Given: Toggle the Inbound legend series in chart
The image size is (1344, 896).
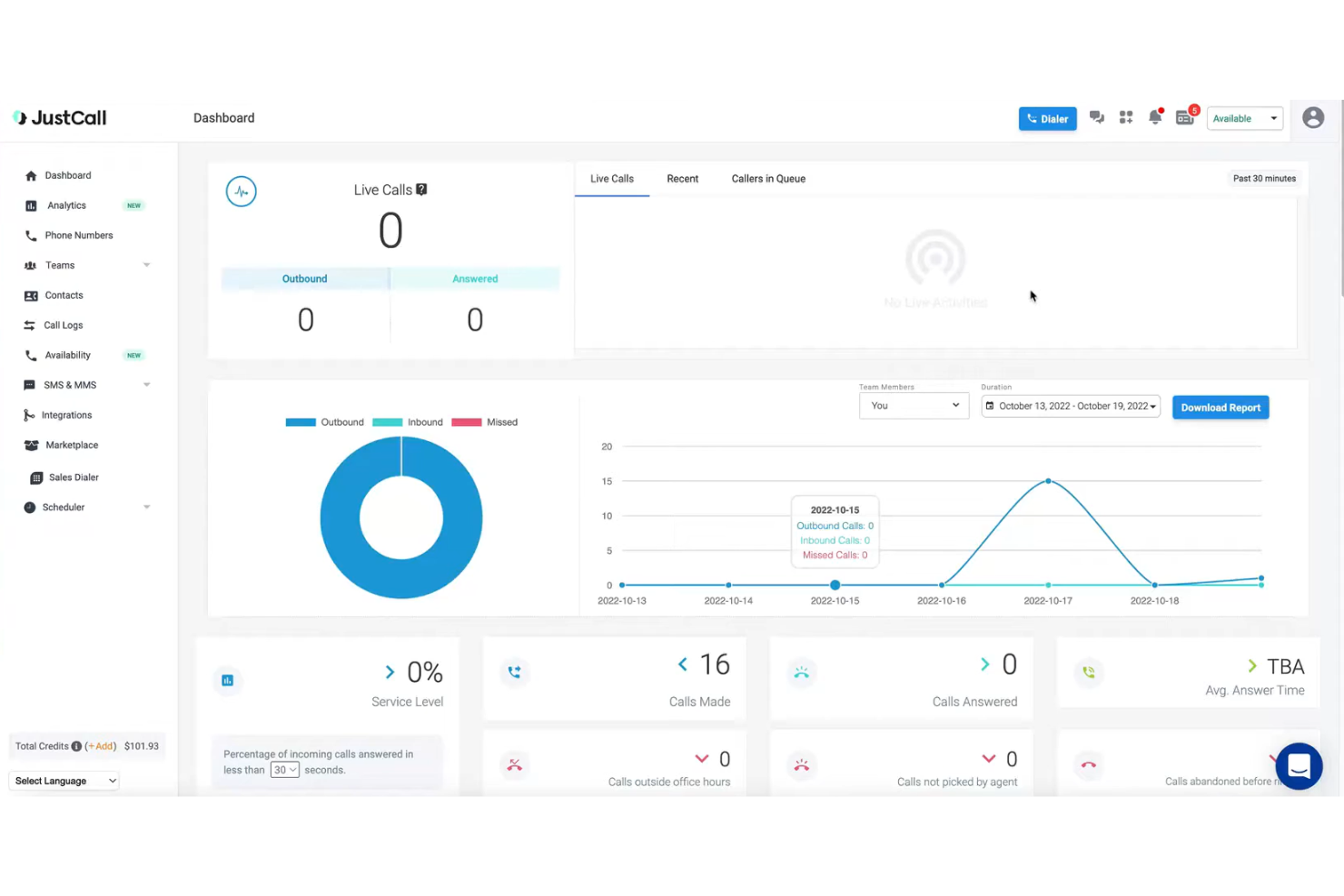Looking at the screenshot, I should pyautogui.click(x=408, y=422).
